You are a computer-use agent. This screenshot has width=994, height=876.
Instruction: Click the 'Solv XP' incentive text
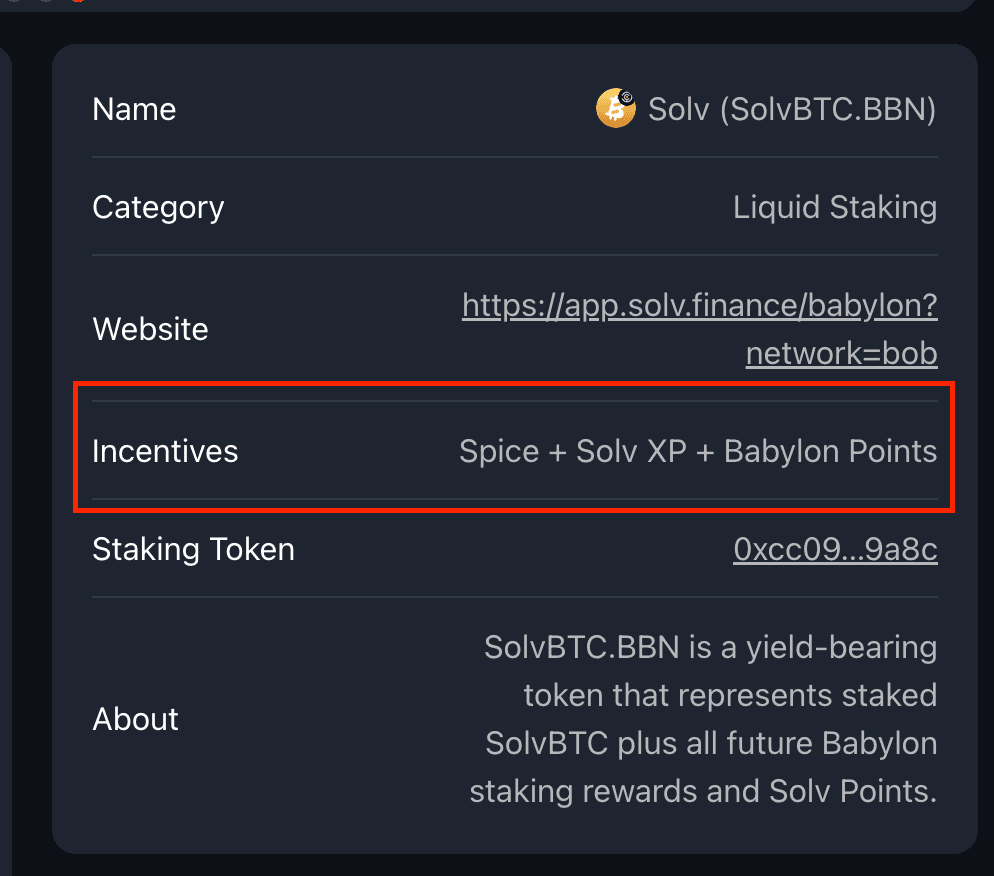tap(631, 451)
